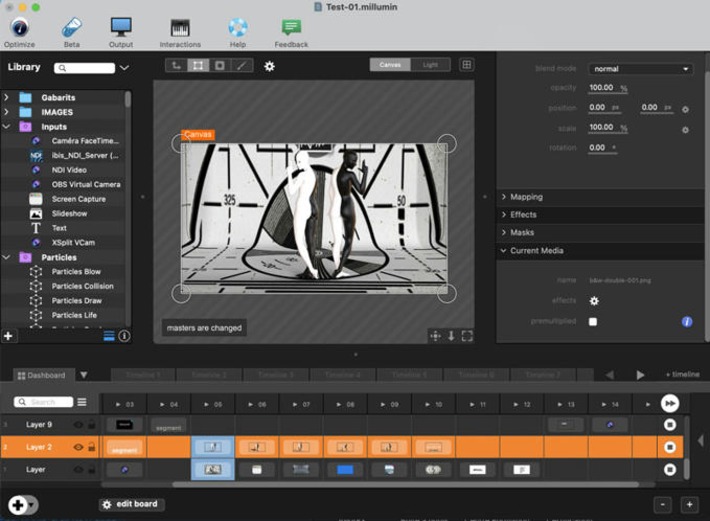The width and height of the screenshot is (710, 521).
Task: Zoom in dashboard with plus button
Action: pyautogui.click(x=689, y=504)
